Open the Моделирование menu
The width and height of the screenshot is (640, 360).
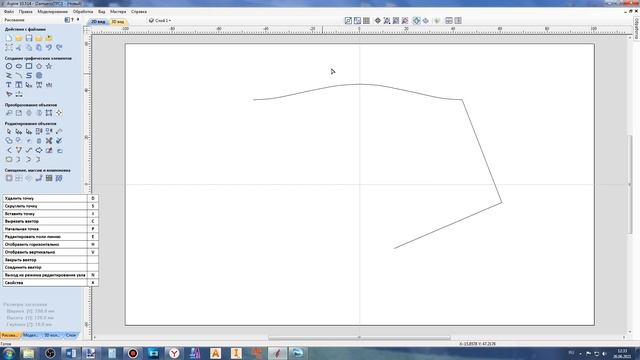click(x=53, y=11)
